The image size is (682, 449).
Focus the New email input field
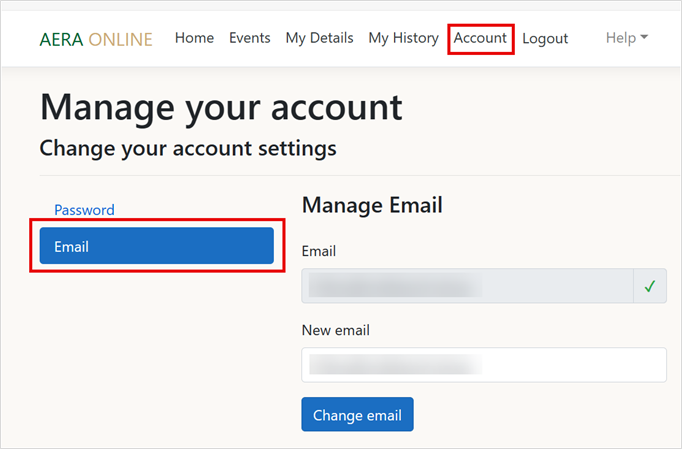coord(483,364)
